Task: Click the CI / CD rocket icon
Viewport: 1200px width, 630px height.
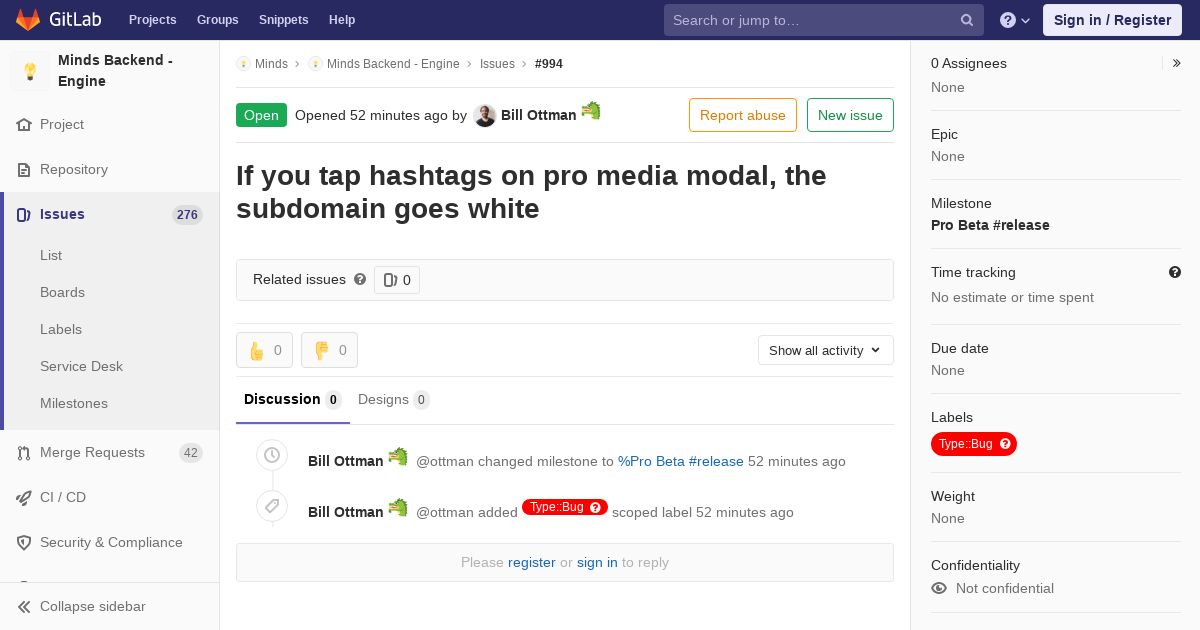Action: (x=24, y=498)
